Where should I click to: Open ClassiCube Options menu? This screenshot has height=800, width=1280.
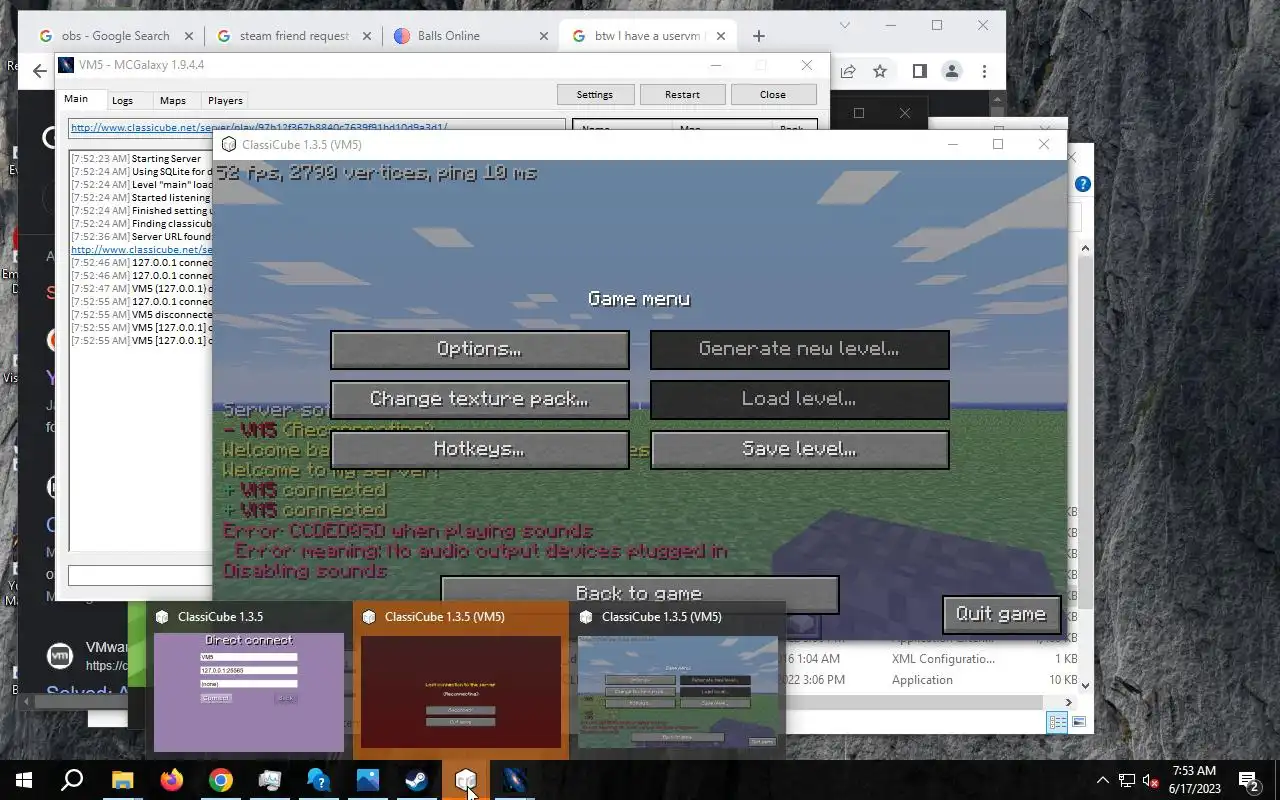[479, 349]
